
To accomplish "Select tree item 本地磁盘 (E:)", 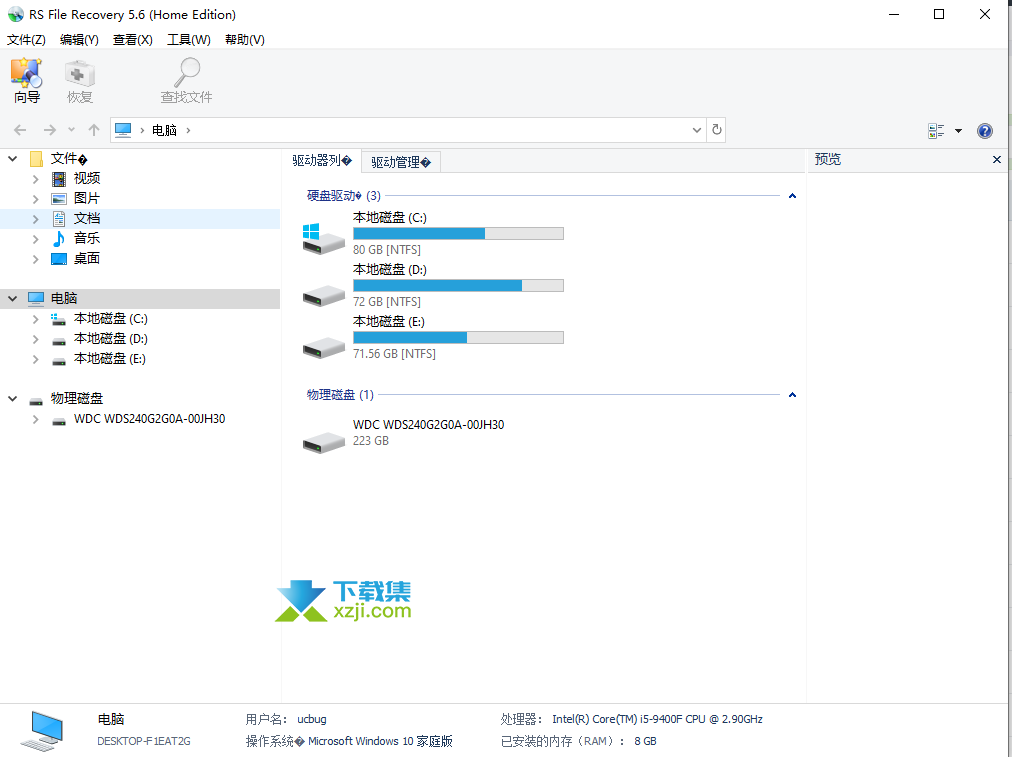I will click(110, 359).
